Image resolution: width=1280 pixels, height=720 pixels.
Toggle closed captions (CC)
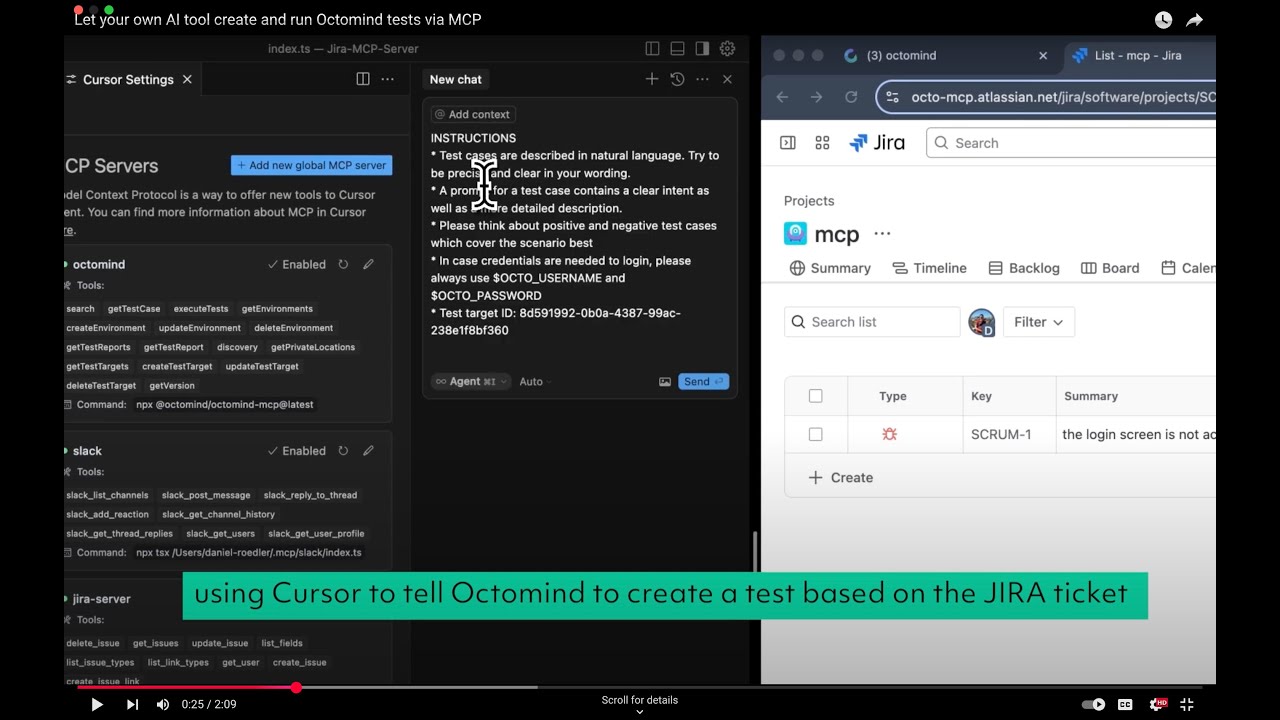click(x=1125, y=704)
